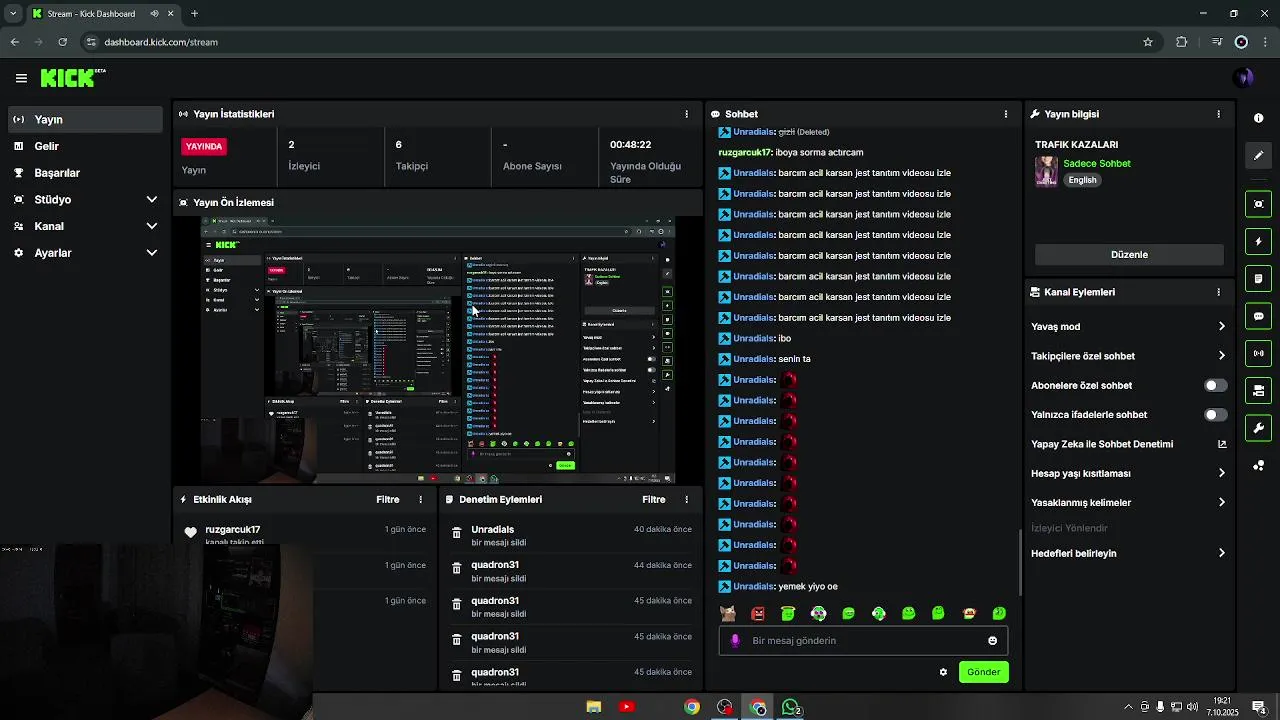Open Yayın bilgisi three-dot menu
1280x720 pixels.
(1218, 114)
